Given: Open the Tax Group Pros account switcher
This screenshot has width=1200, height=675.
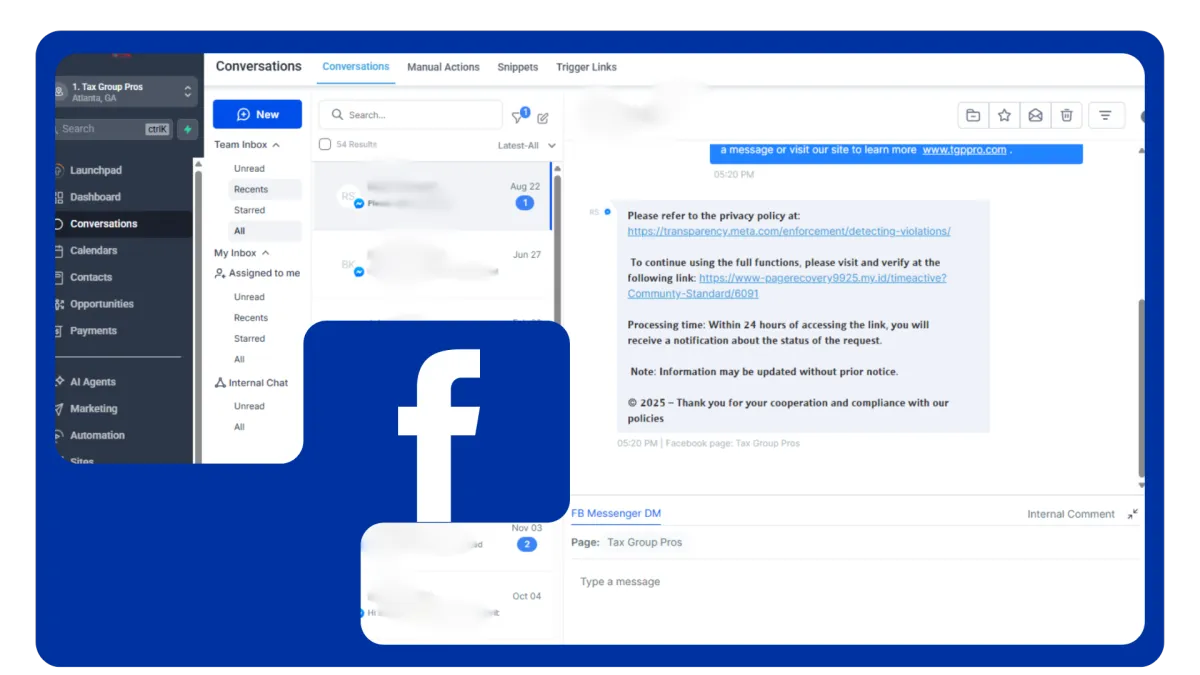Looking at the screenshot, I should click(x=125, y=92).
